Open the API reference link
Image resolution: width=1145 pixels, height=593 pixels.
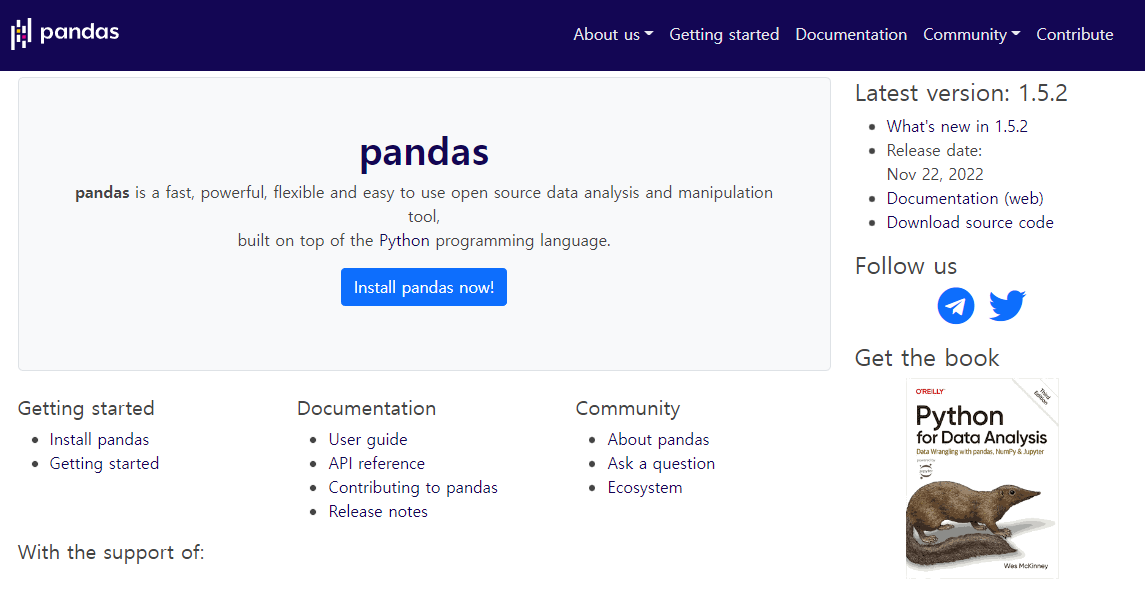coord(377,464)
